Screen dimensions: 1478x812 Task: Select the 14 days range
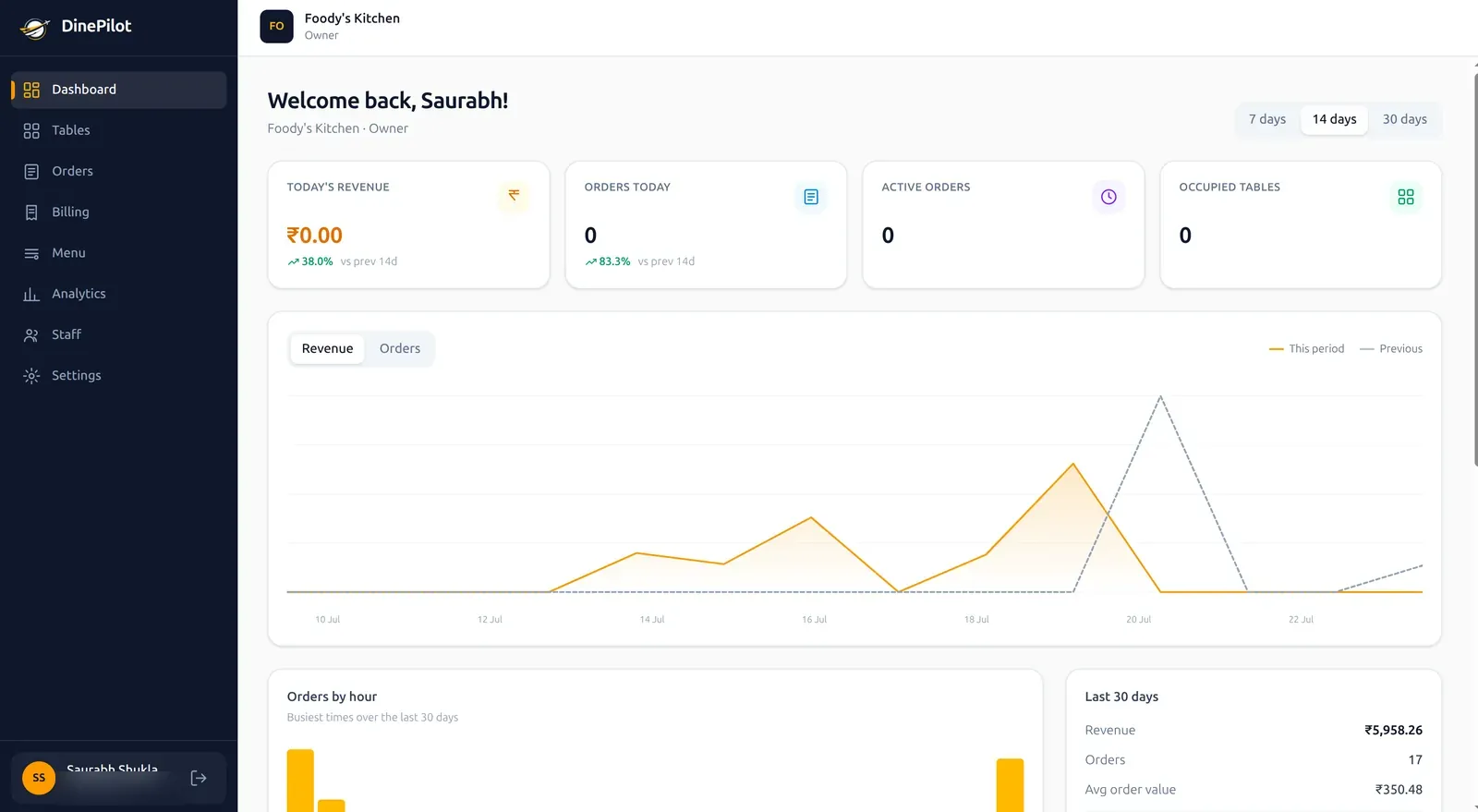click(x=1334, y=119)
